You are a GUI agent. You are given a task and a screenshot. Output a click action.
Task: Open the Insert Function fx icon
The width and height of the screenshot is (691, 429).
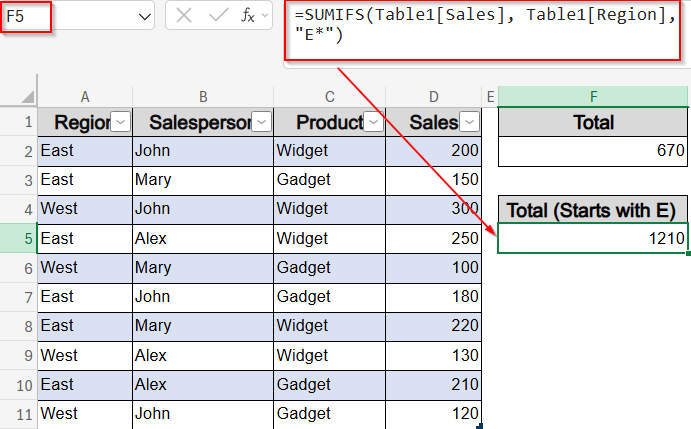[x=248, y=16]
